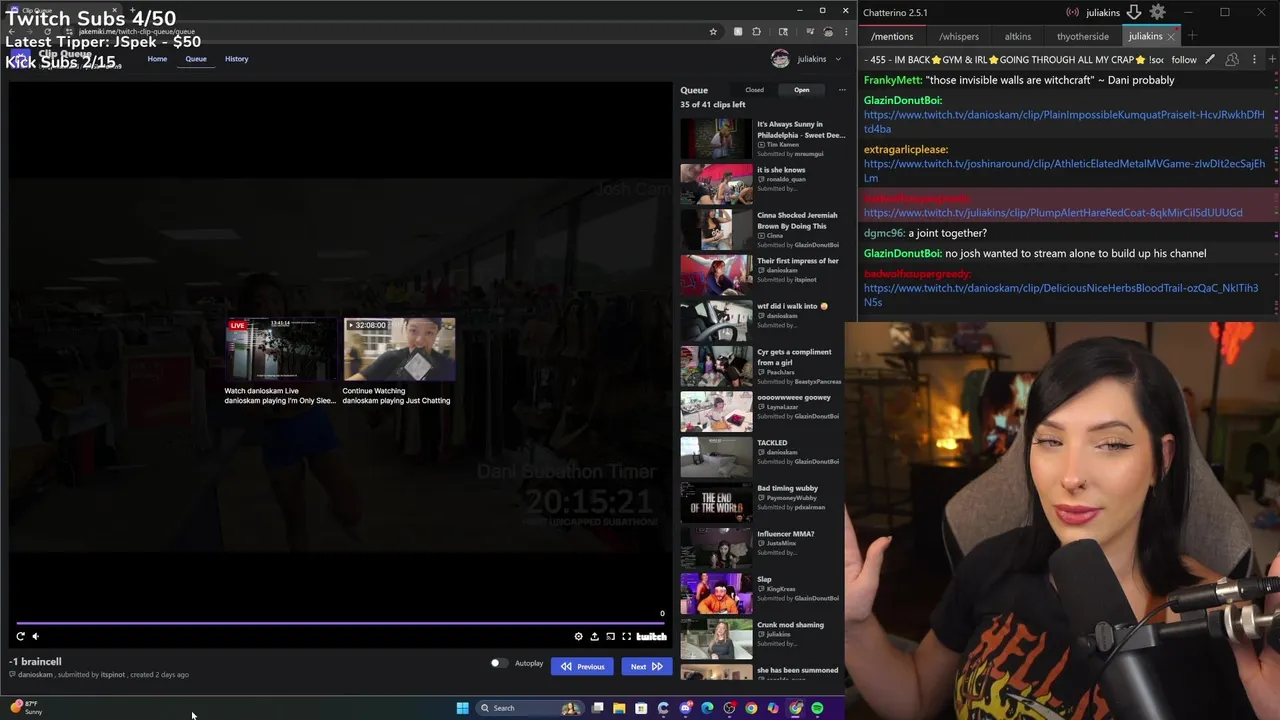The image size is (1280, 720).
Task: Open the Chrome three-dots menu
Action: pos(847,32)
